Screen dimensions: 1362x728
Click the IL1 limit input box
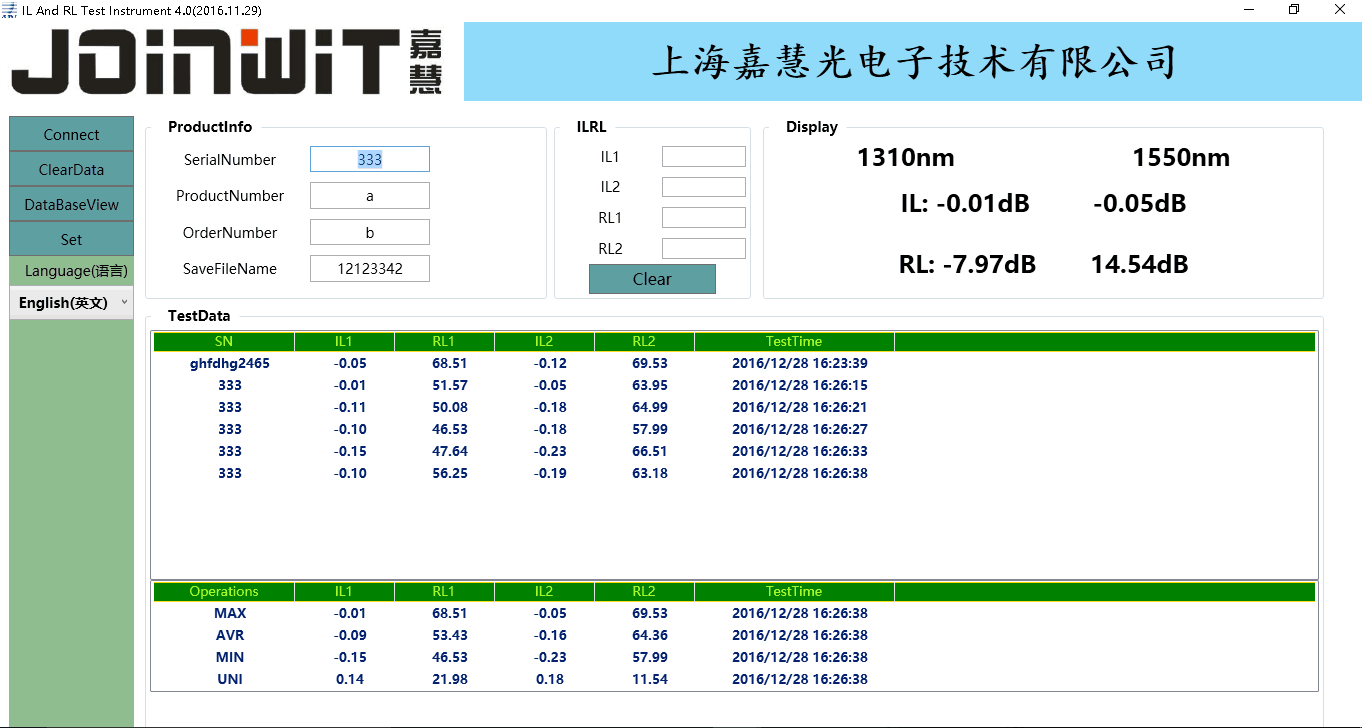703,157
